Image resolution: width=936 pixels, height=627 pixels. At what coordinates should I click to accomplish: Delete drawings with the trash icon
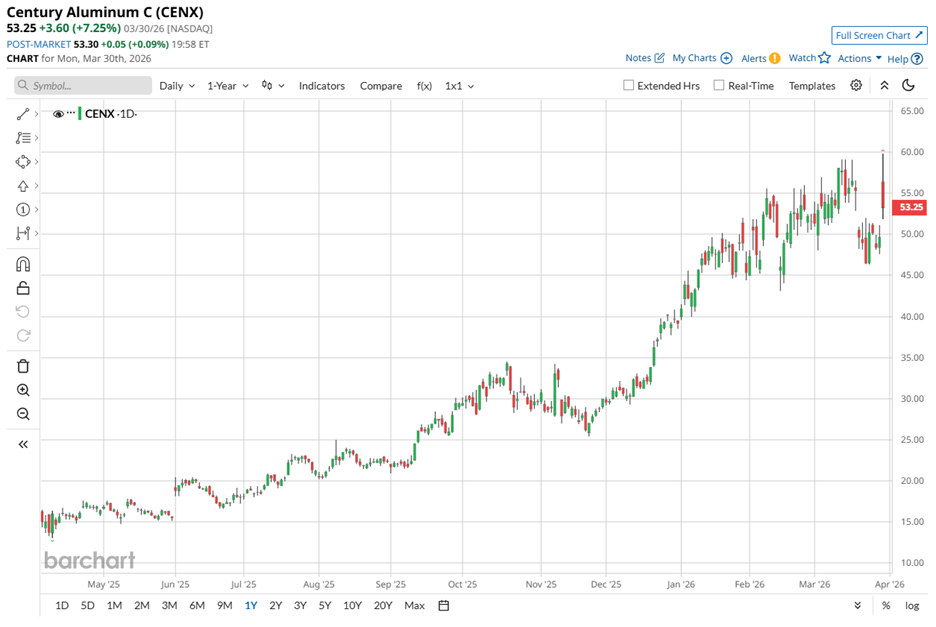[x=23, y=366]
